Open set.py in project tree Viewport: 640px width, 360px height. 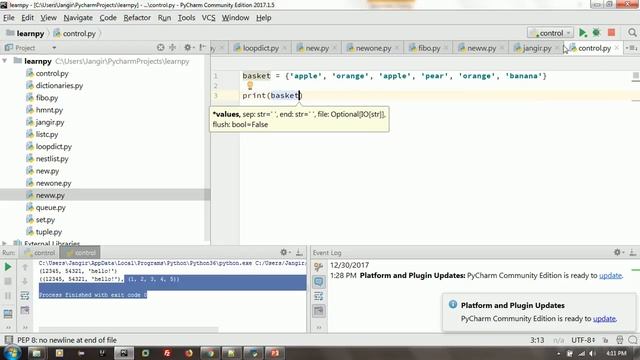(45, 220)
